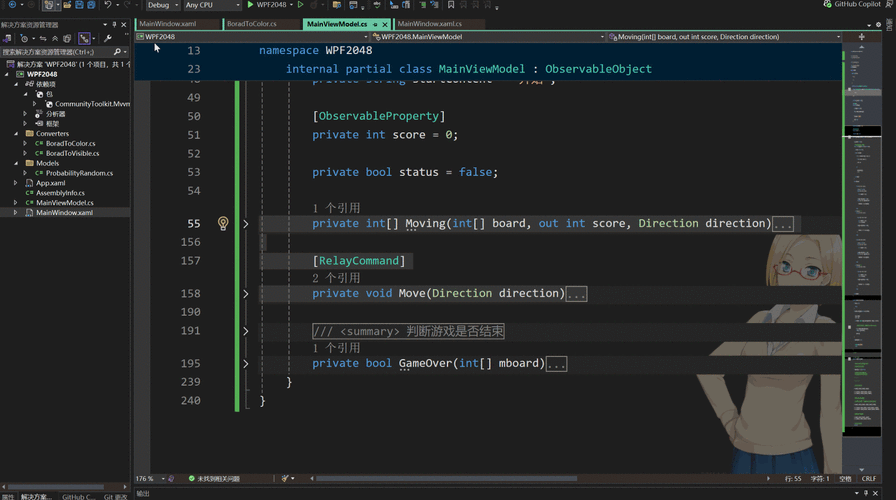
Task: Click the bookmark icon in the toolbar
Action: tap(451, 5)
